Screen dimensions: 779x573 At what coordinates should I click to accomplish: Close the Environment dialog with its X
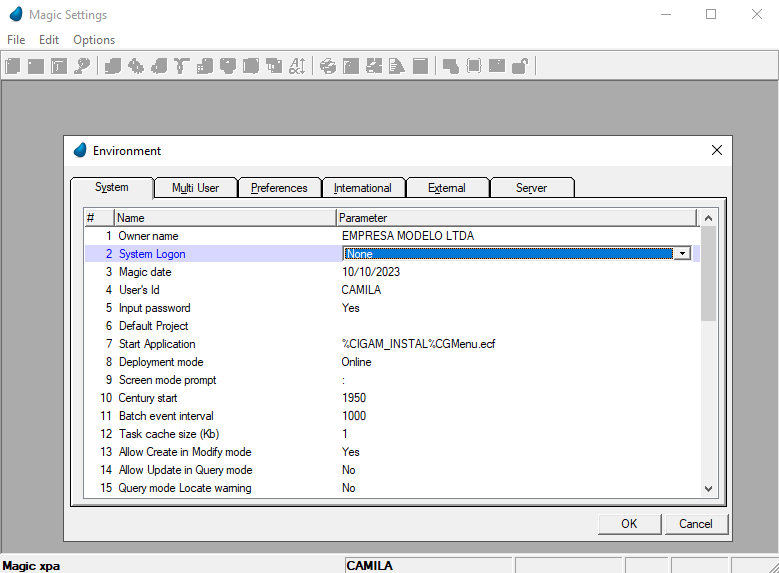(x=716, y=150)
